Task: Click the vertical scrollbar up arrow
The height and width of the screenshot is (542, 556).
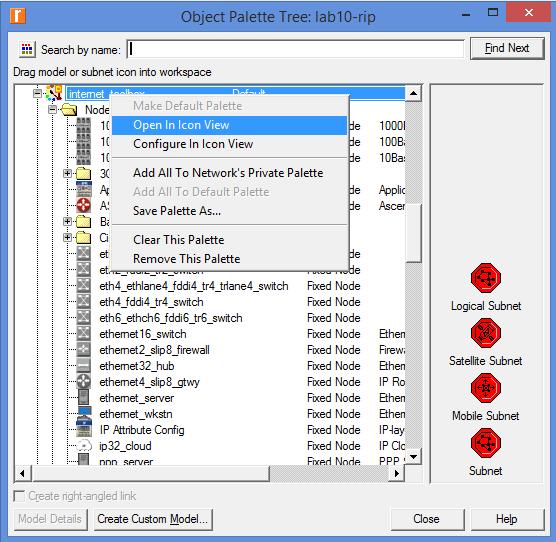Action: (413, 94)
